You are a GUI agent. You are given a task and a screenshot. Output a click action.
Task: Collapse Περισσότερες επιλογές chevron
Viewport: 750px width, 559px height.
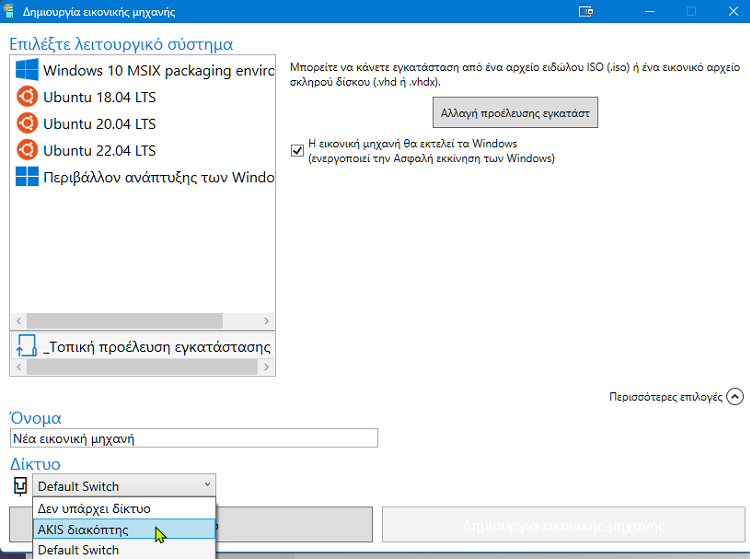pyautogui.click(x=735, y=396)
